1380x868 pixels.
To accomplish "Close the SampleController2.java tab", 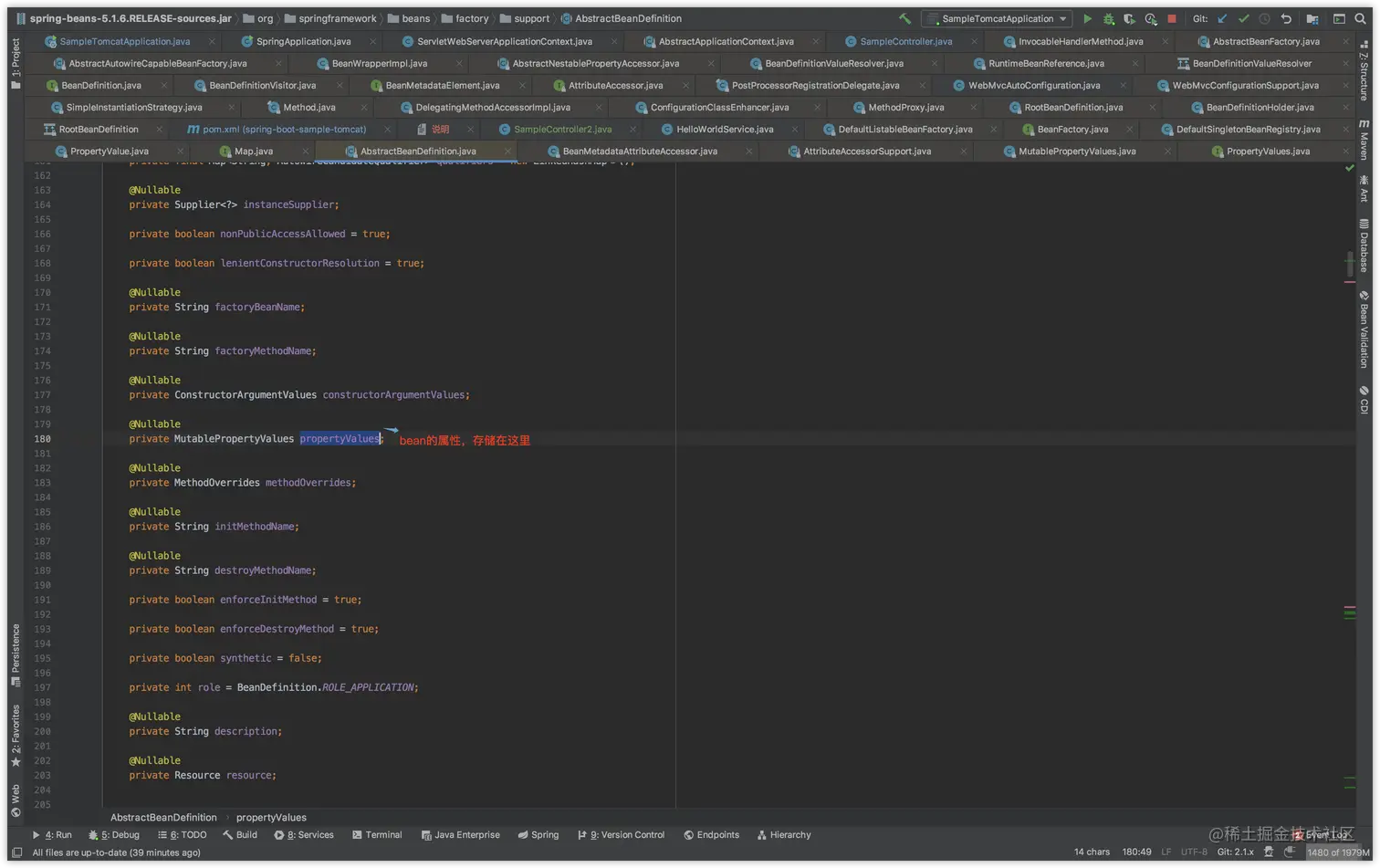I will tap(632, 130).
